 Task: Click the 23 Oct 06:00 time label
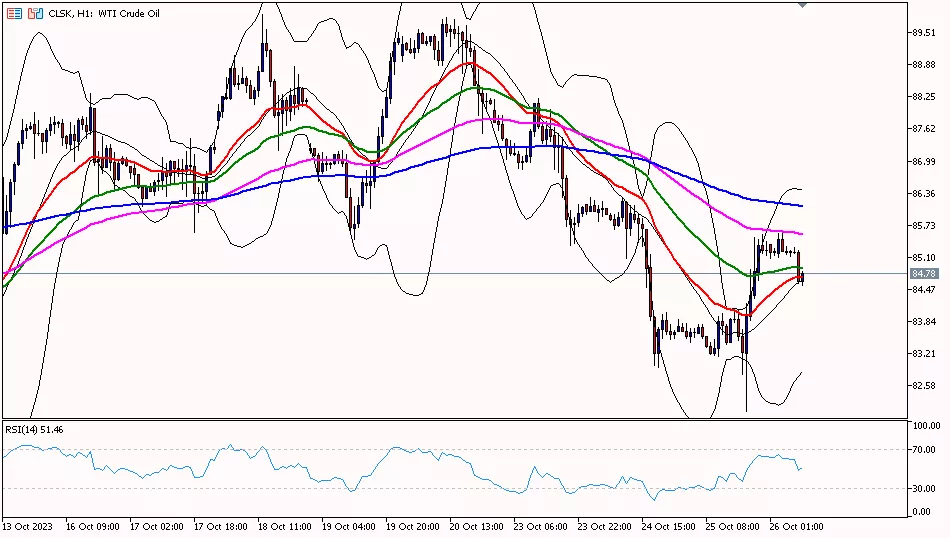tap(540, 526)
